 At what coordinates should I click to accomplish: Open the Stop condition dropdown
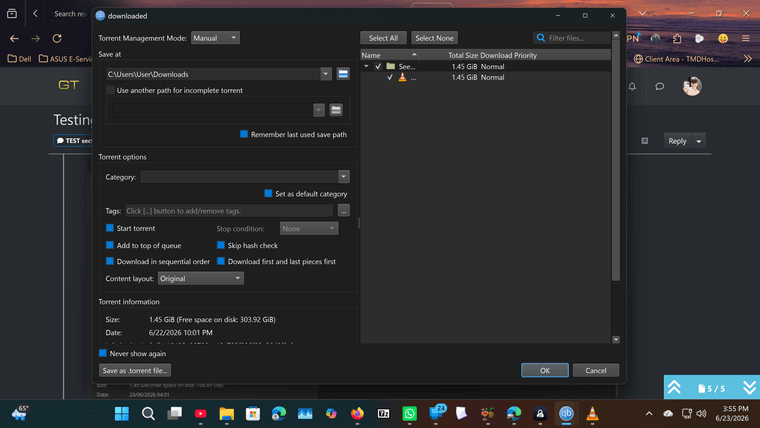(x=309, y=228)
